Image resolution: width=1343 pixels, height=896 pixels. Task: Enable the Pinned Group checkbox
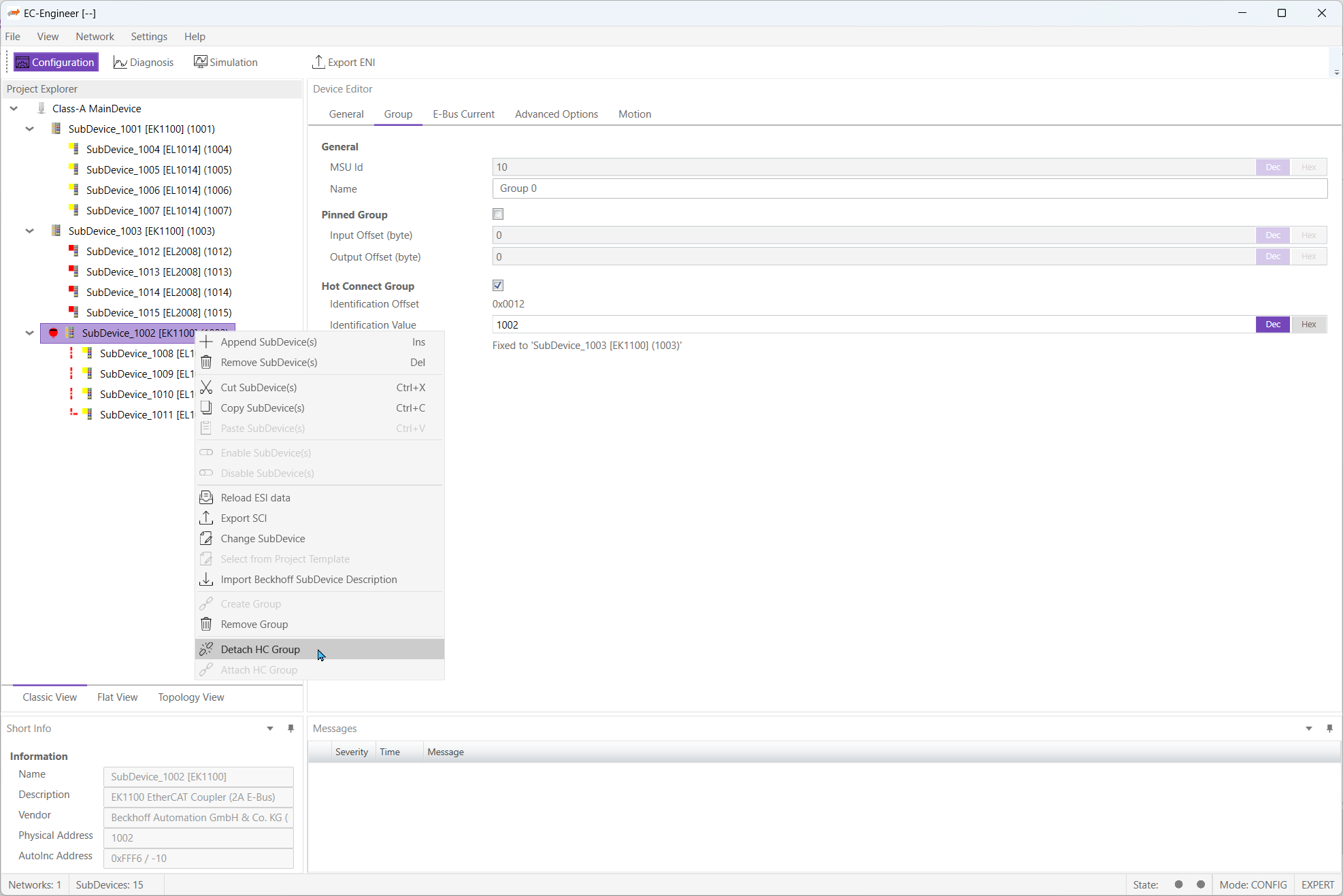498,214
